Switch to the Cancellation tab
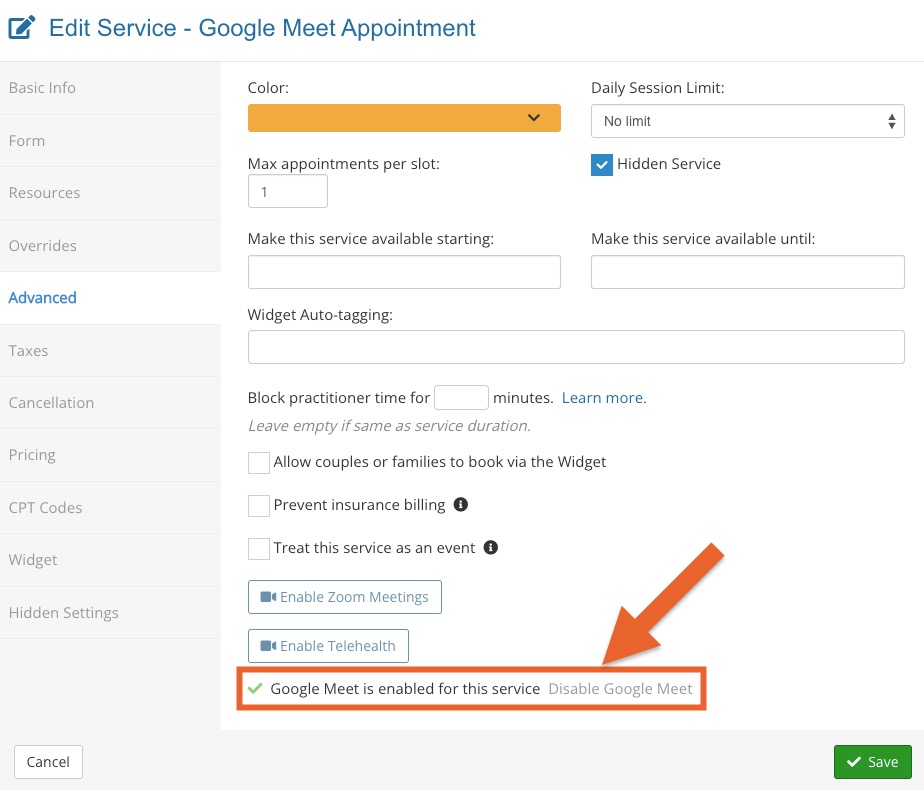 coord(110,403)
